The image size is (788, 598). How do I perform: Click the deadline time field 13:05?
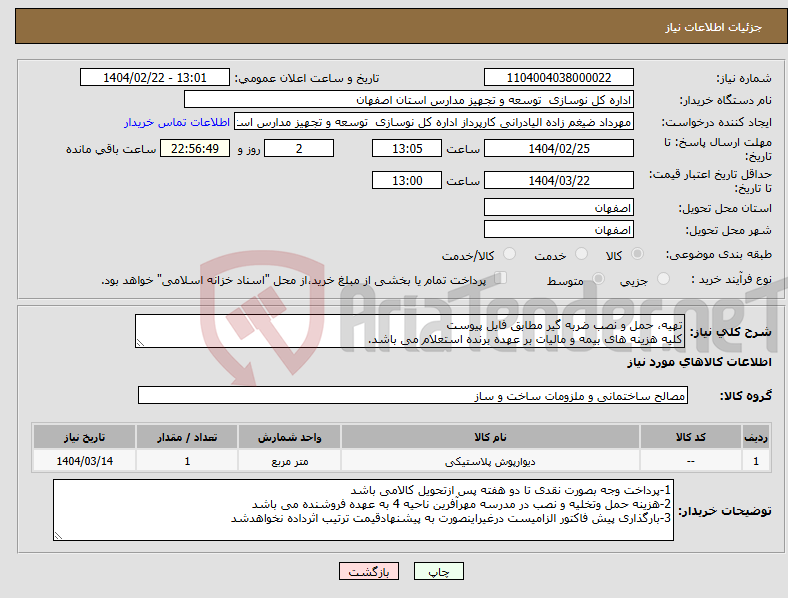407,148
